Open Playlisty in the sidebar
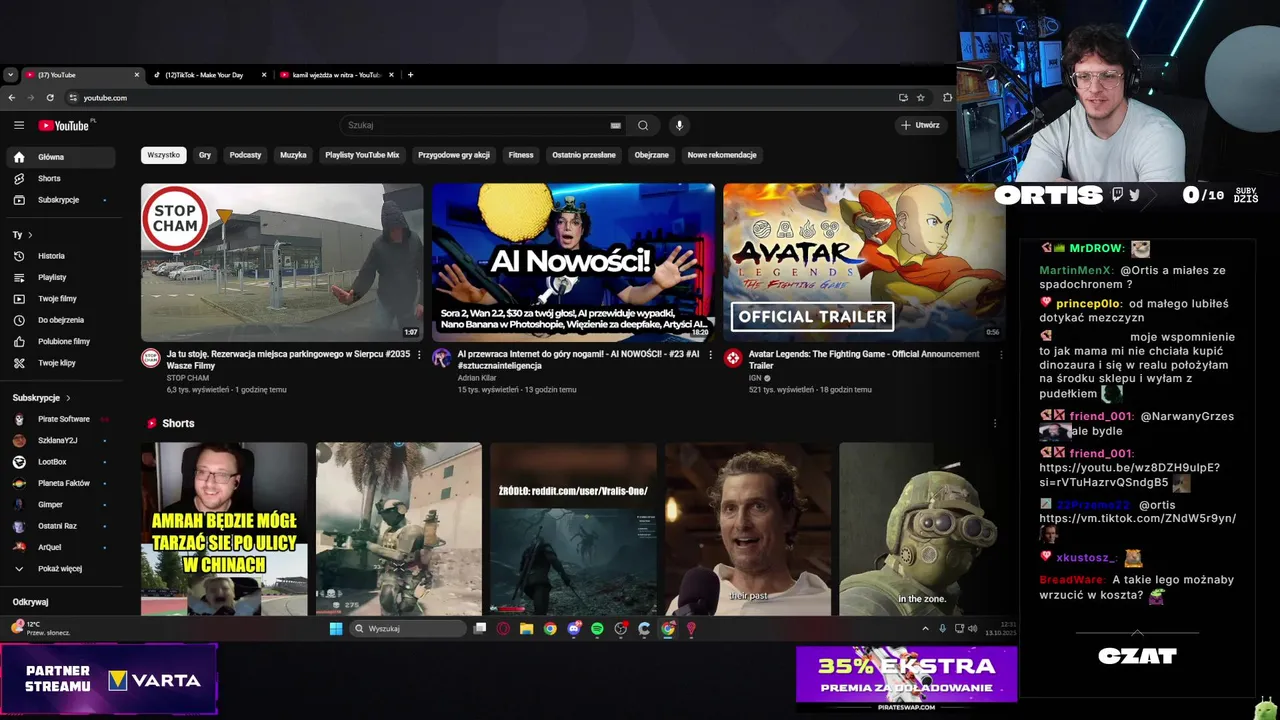This screenshot has height=720, width=1280. pyautogui.click(x=62, y=277)
